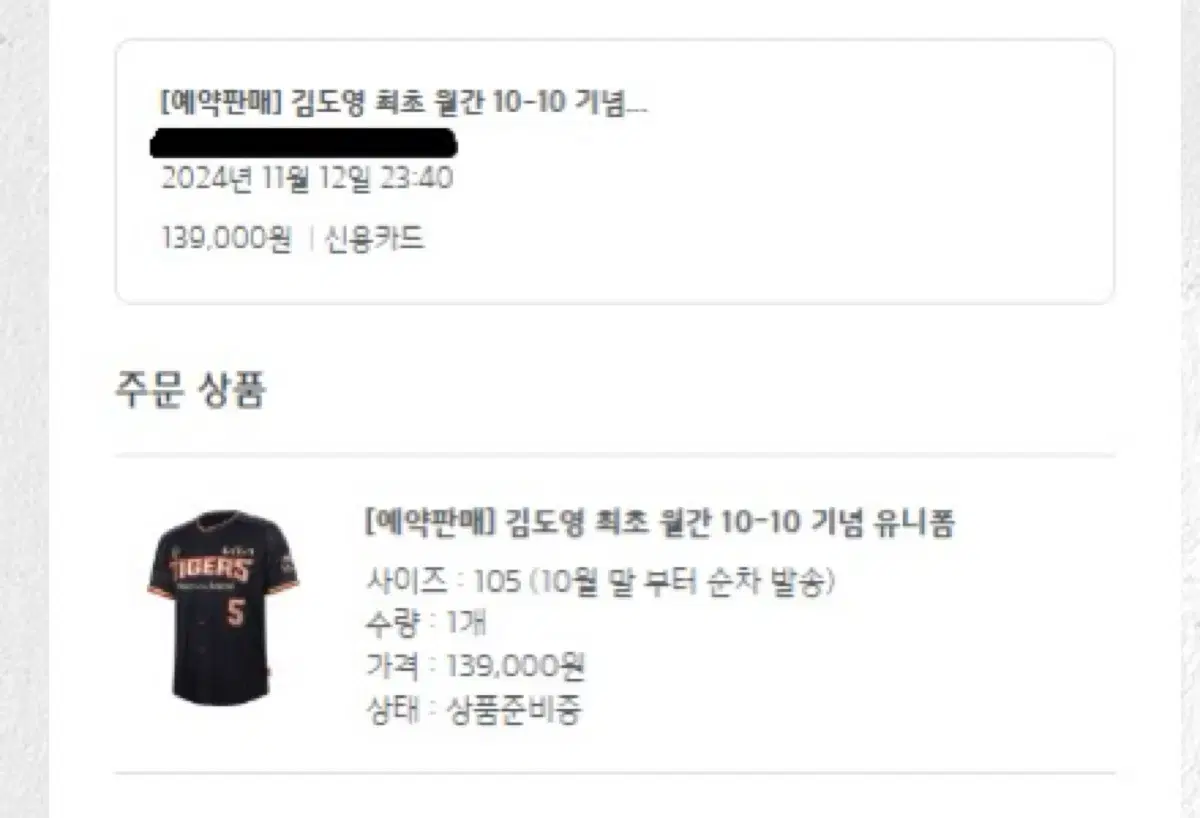Click the sleeve patch on the jersey image
This screenshot has width=1200, height=818.
287,562
